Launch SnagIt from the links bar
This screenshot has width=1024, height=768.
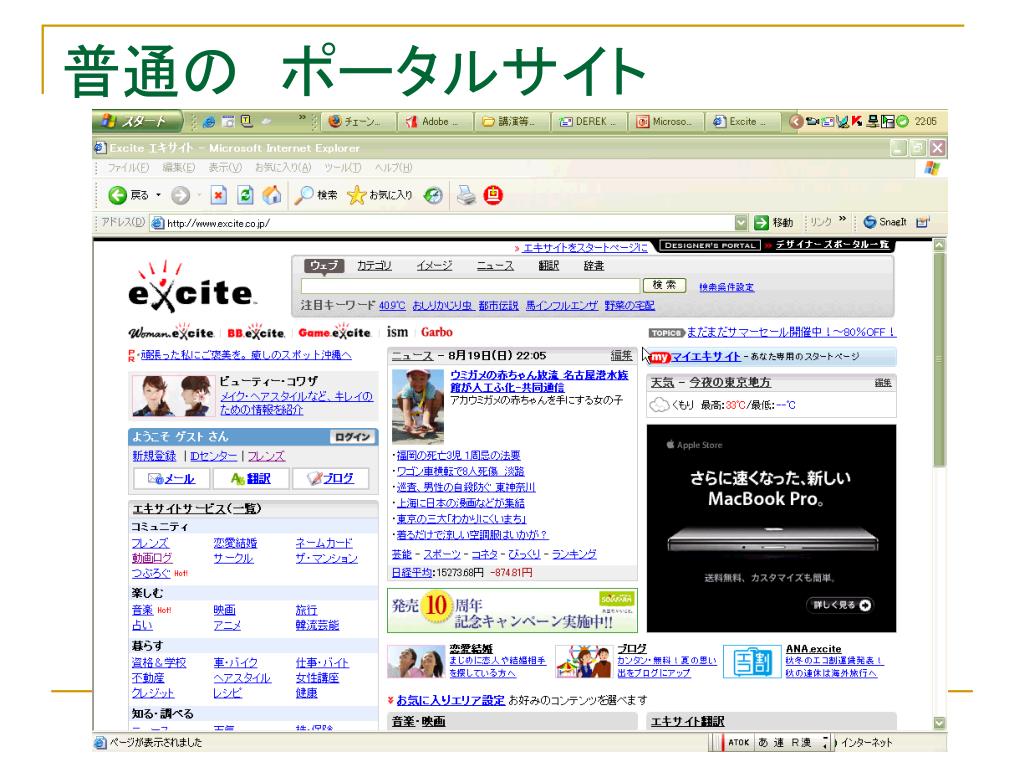(x=885, y=222)
